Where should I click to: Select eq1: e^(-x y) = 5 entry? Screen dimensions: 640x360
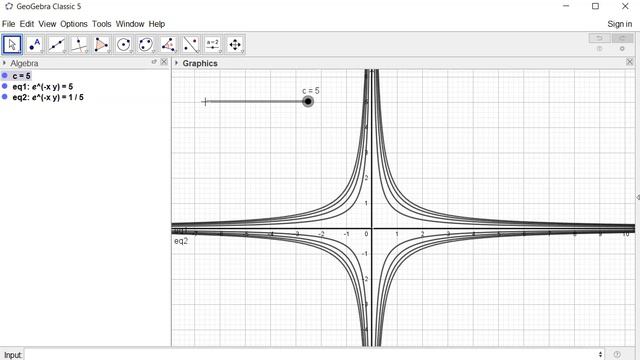(43, 87)
